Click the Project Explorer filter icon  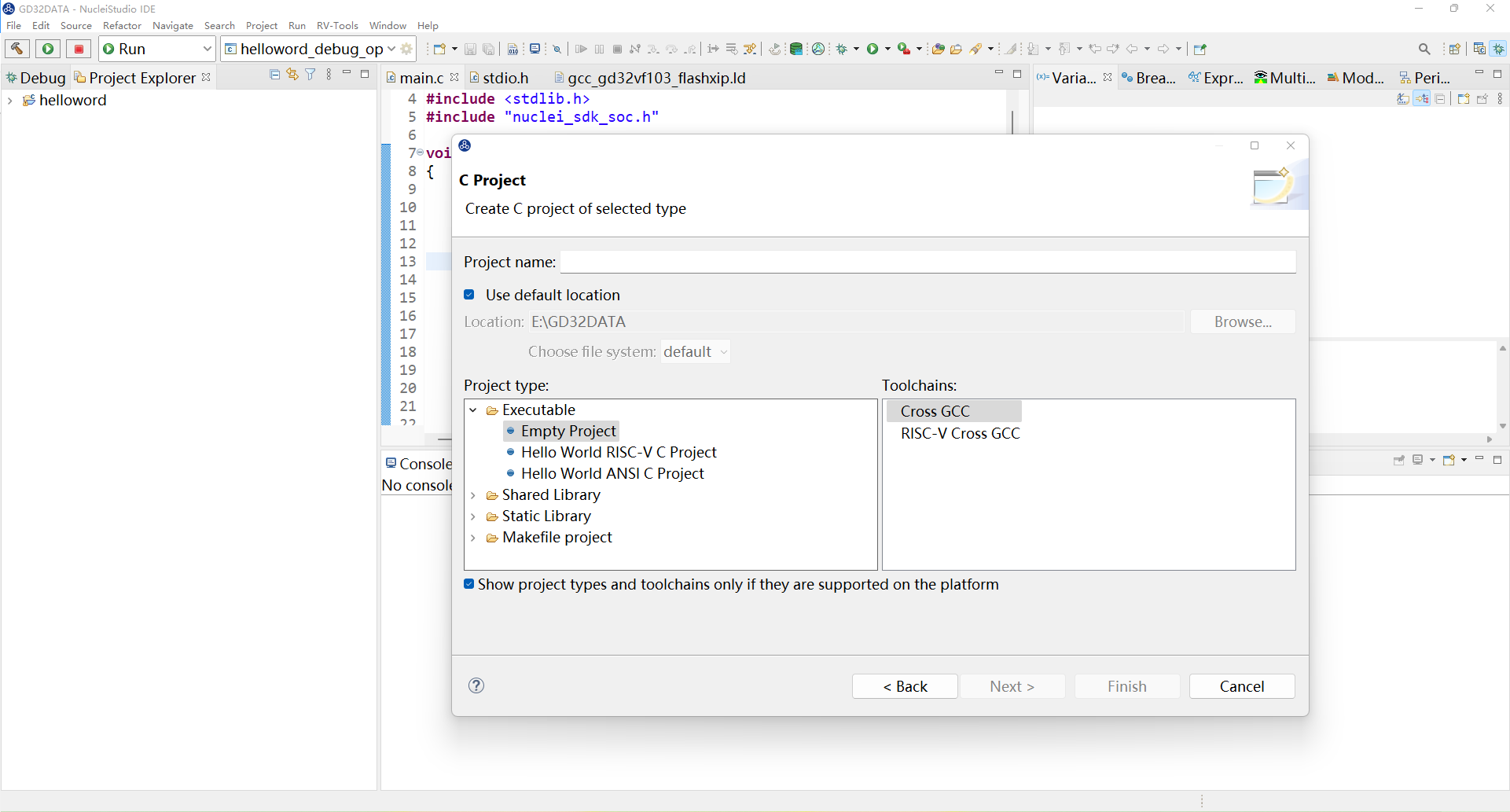click(x=310, y=75)
